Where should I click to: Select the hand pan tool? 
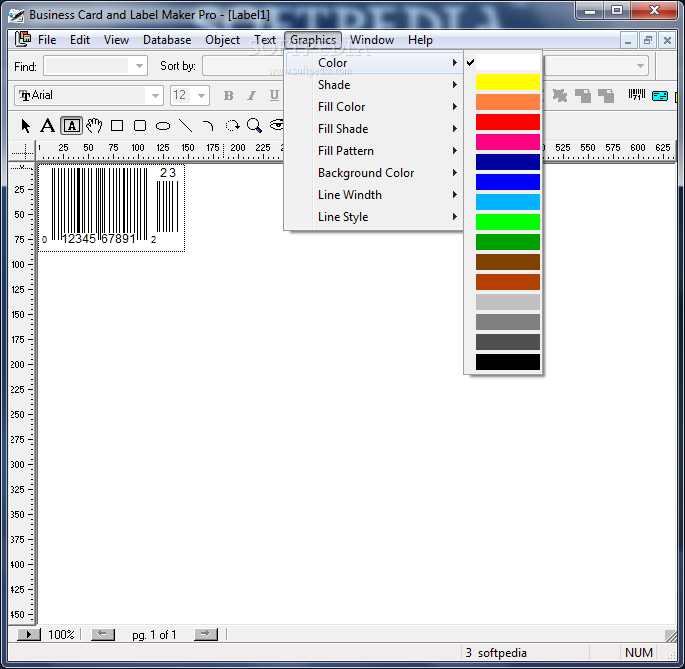coord(94,126)
